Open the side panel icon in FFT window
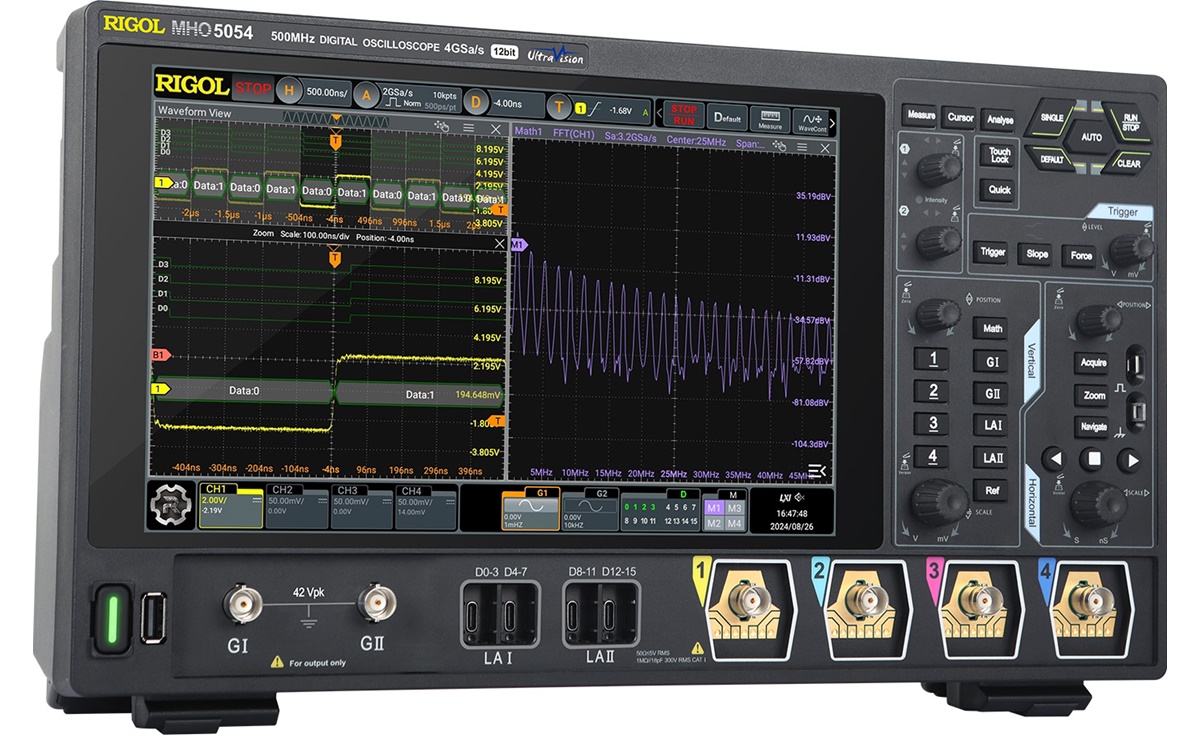 [x=818, y=471]
